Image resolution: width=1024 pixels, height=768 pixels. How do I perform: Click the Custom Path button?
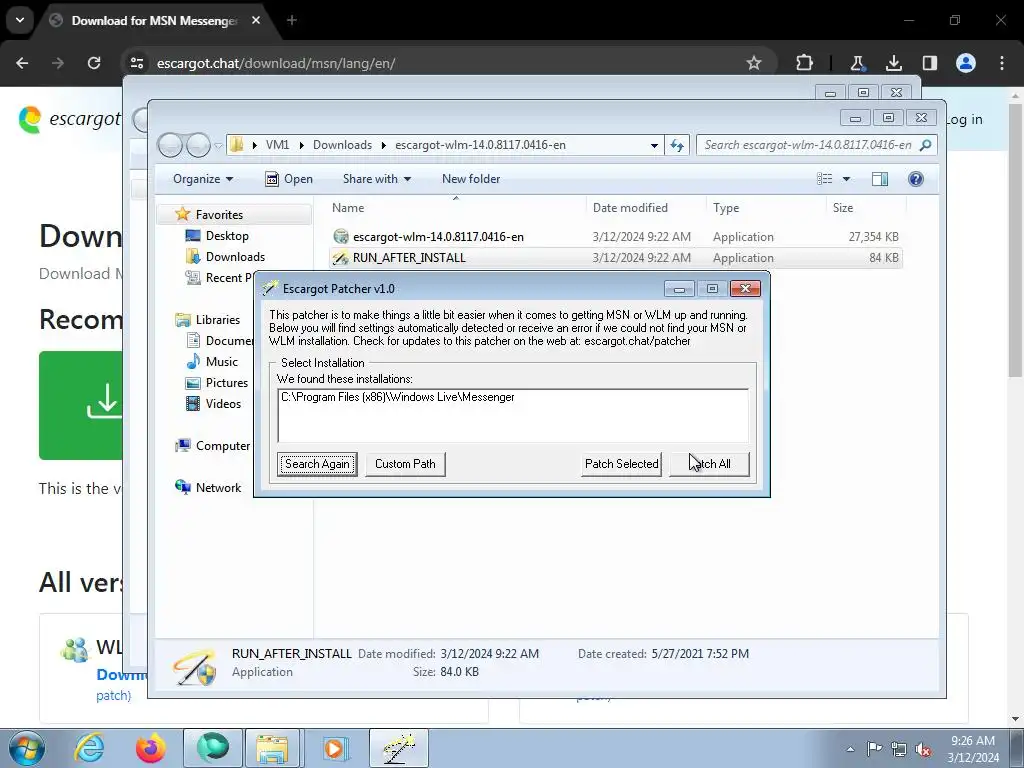[x=405, y=464]
